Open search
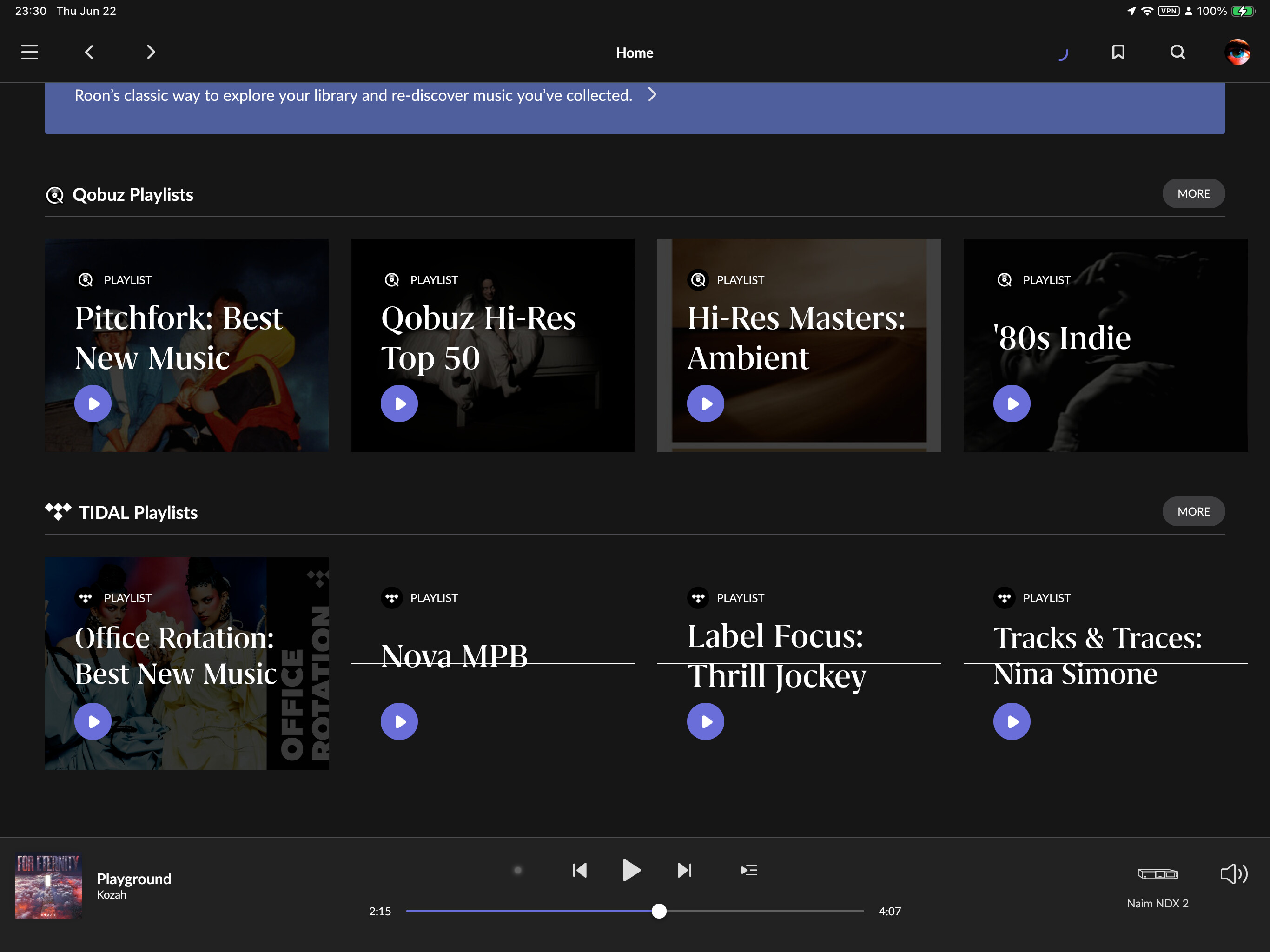 pos(1177,52)
